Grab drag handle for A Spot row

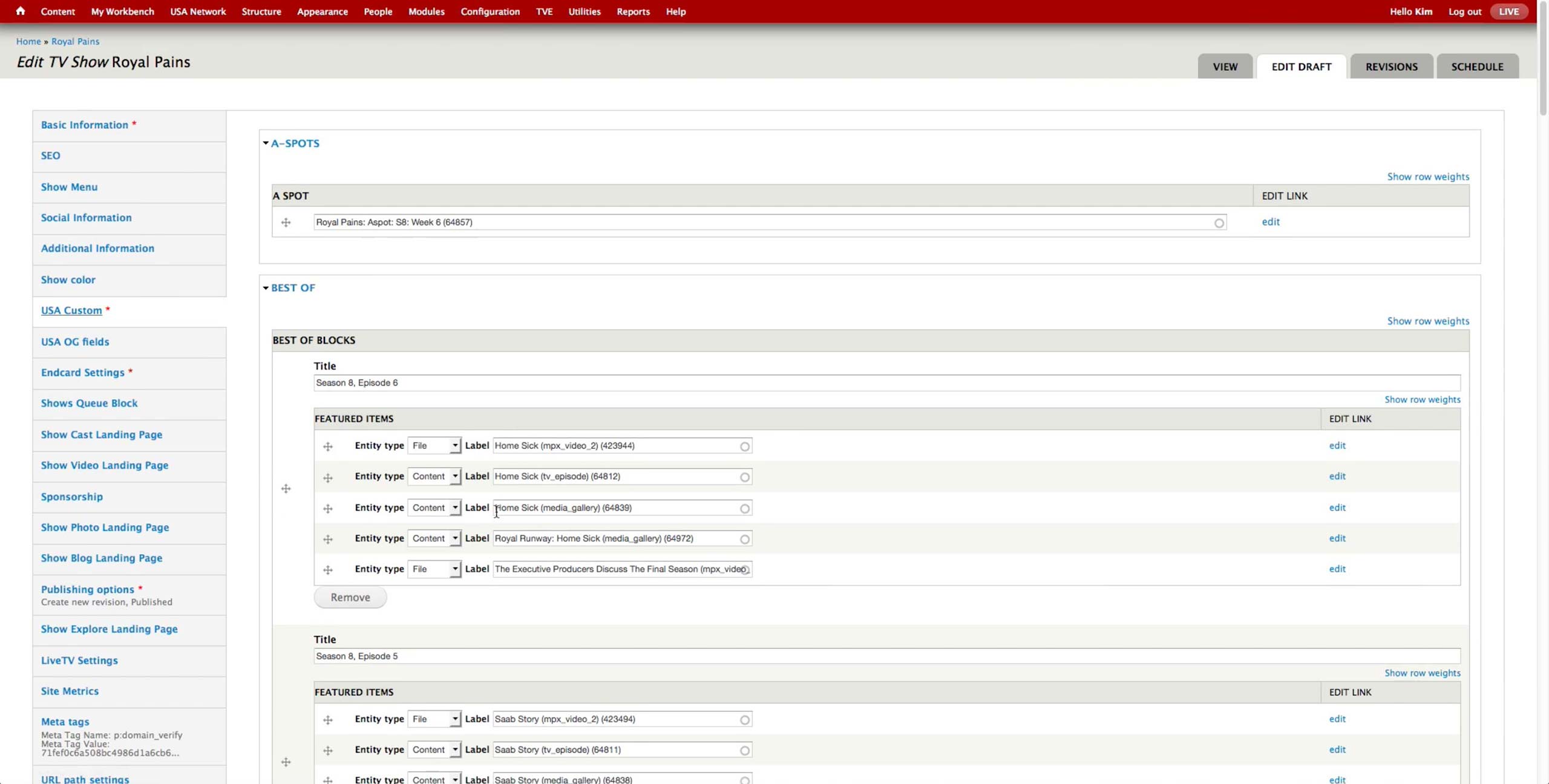pos(286,223)
